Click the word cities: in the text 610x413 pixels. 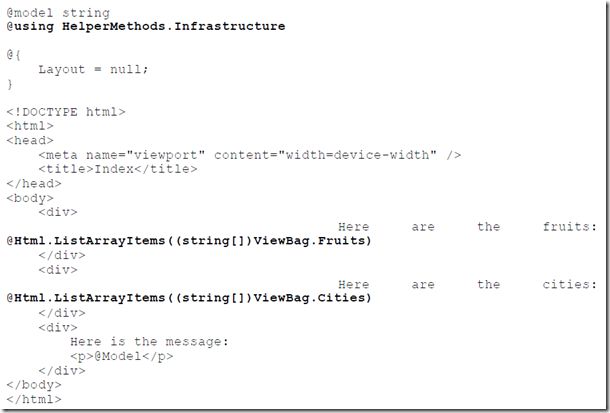coord(570,284)
